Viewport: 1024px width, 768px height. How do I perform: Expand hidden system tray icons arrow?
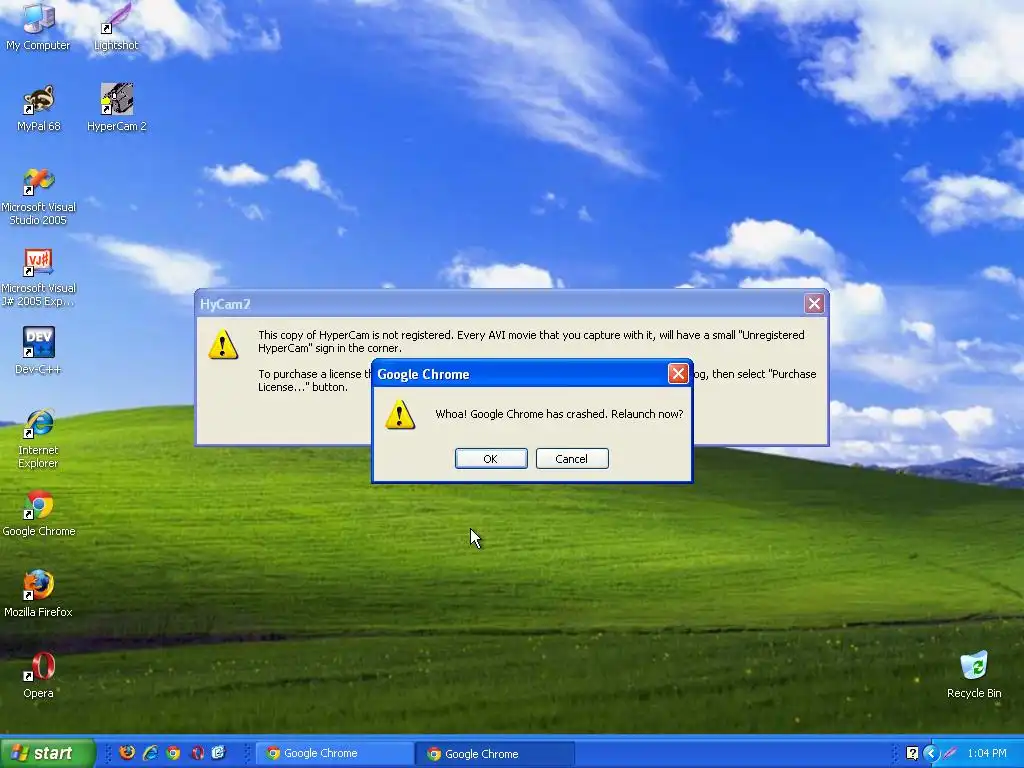tap(931, 754)
